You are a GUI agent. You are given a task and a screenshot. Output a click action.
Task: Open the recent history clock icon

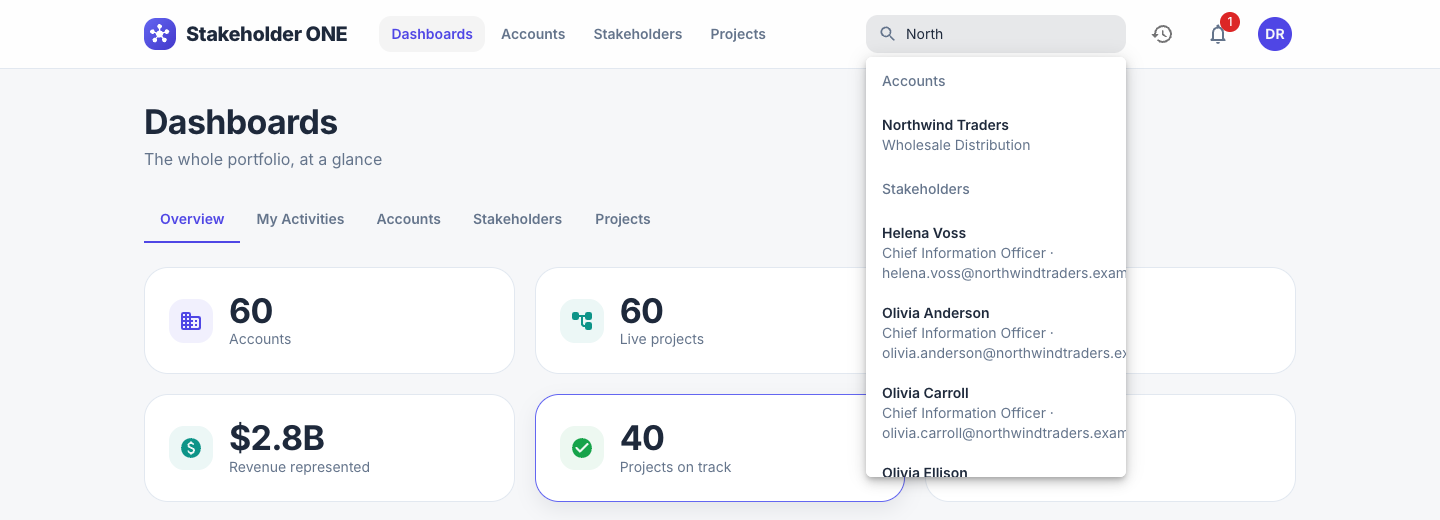click(1162, 34)
